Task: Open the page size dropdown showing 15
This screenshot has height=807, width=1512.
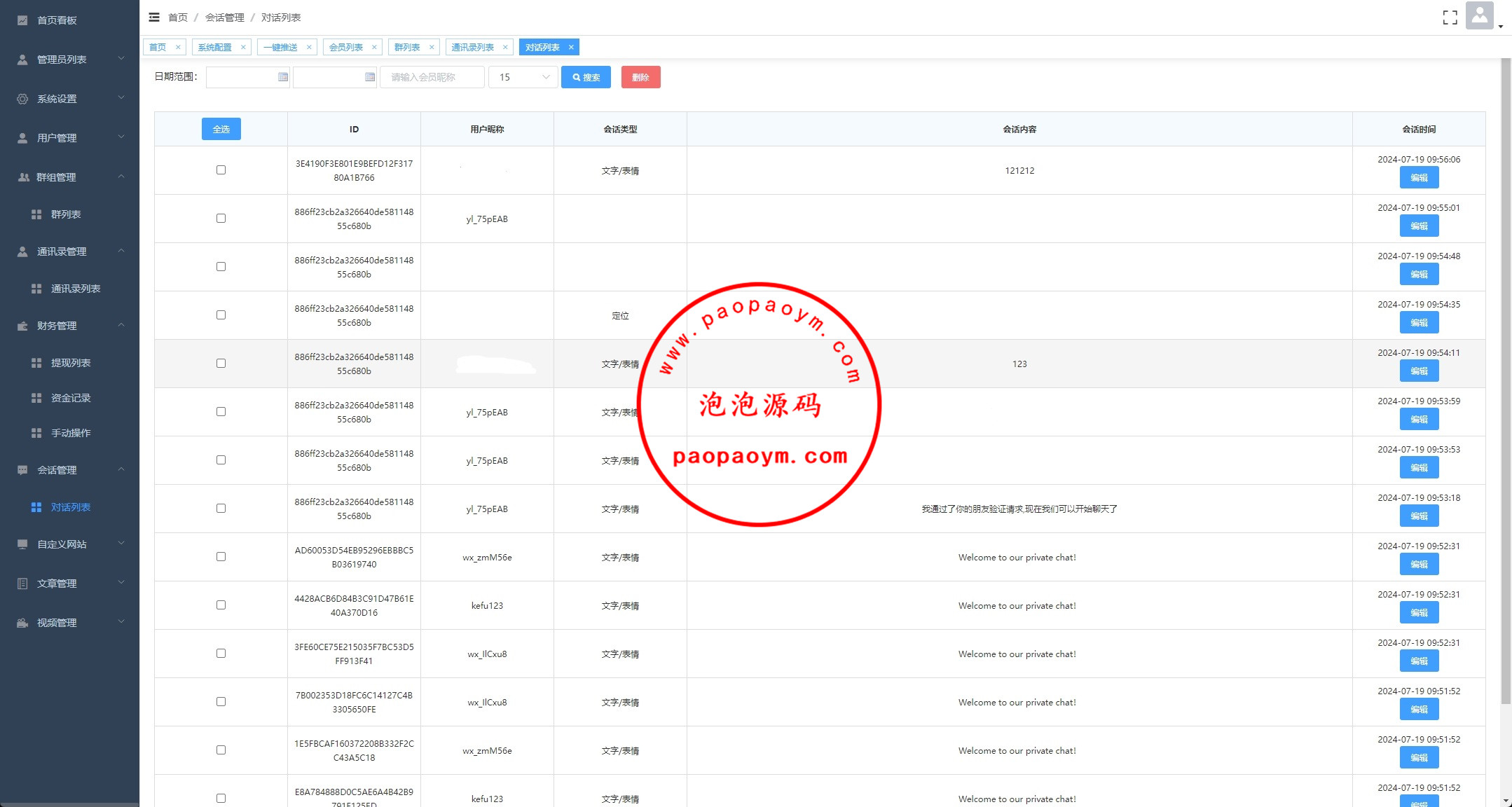Action: (x=523, y=77)
